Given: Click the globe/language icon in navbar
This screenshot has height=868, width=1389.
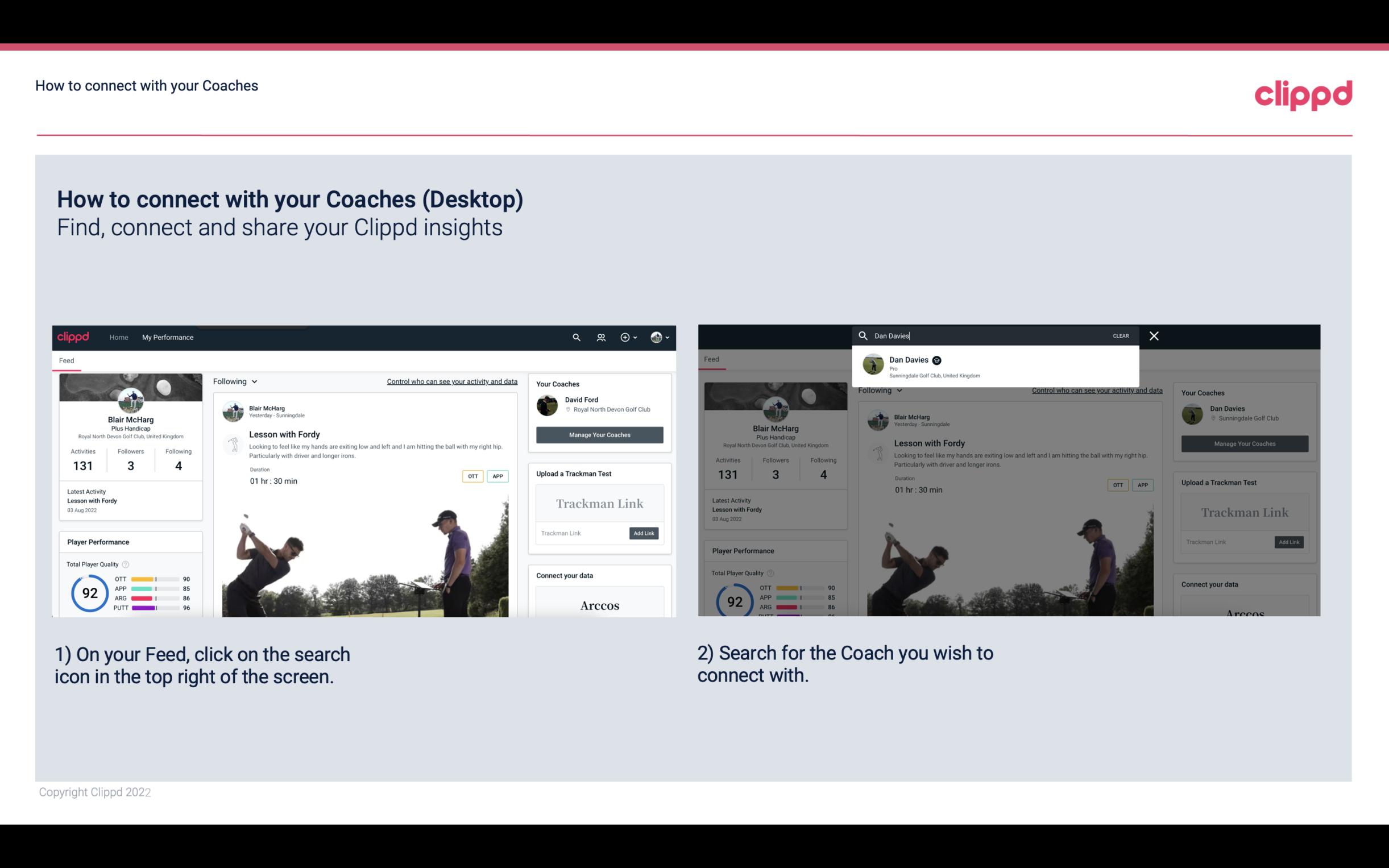Looking at the screenshot, I should [x=656, y=337].
